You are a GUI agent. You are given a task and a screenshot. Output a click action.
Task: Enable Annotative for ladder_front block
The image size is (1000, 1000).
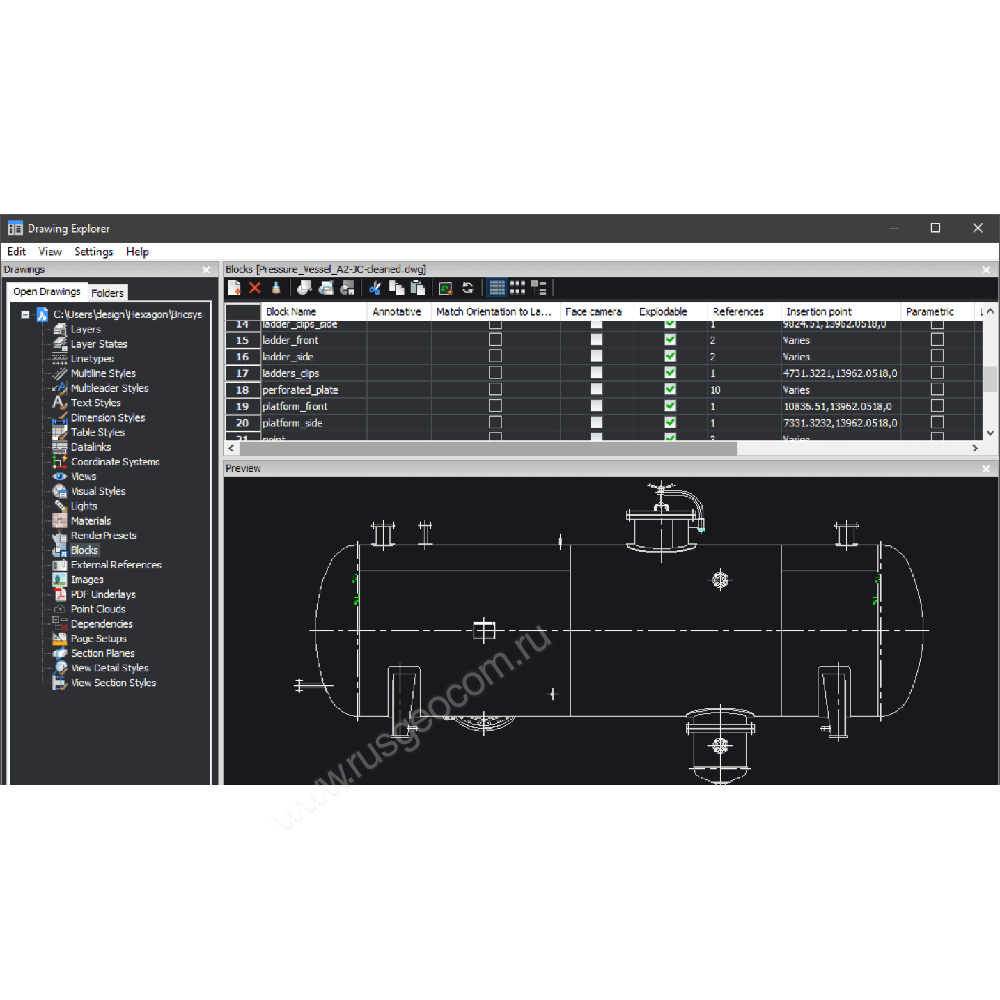[494, 340]
